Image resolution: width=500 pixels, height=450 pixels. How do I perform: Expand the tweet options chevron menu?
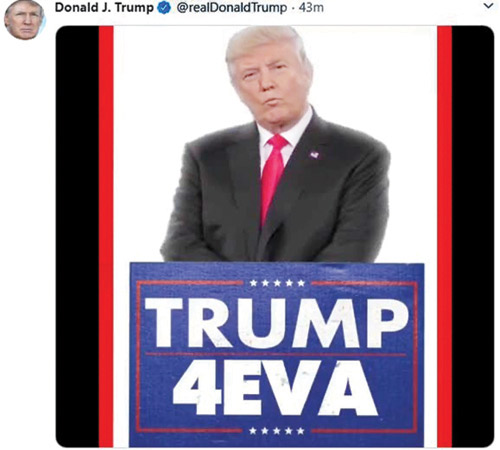pyautogui.click(x=489, y=6)
